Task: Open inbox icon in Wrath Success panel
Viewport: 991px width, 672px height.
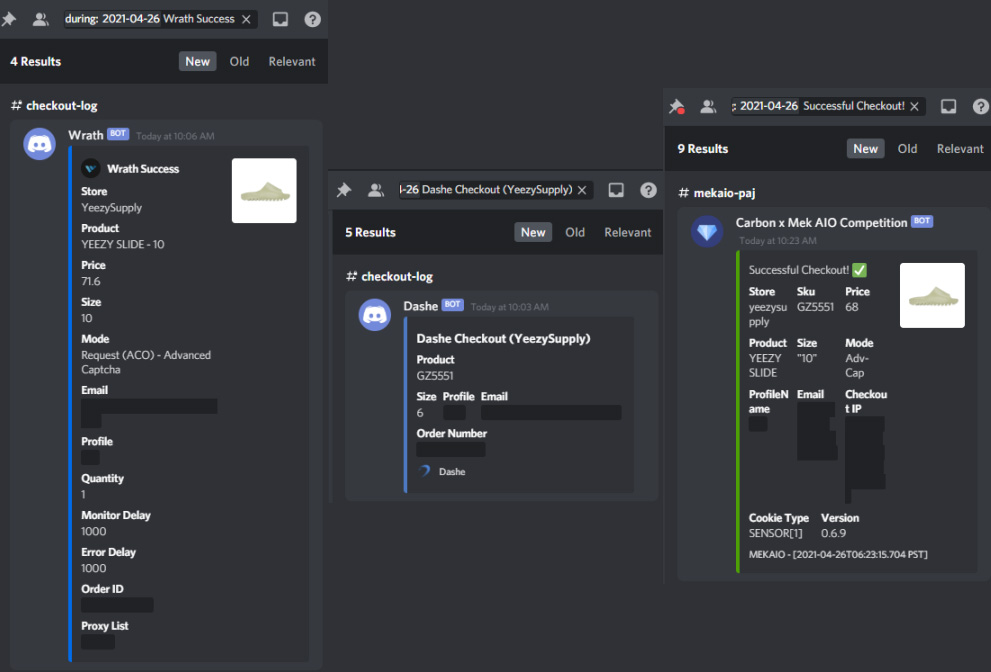Action: click(280, 19)
